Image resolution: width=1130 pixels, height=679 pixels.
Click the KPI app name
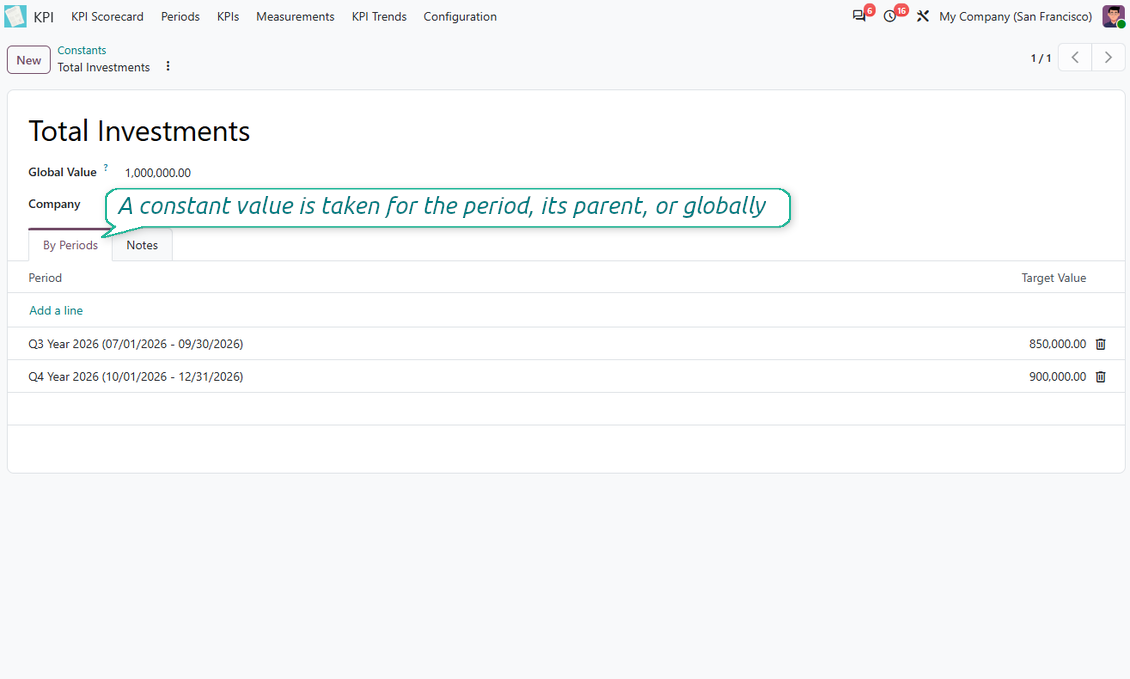43,17
